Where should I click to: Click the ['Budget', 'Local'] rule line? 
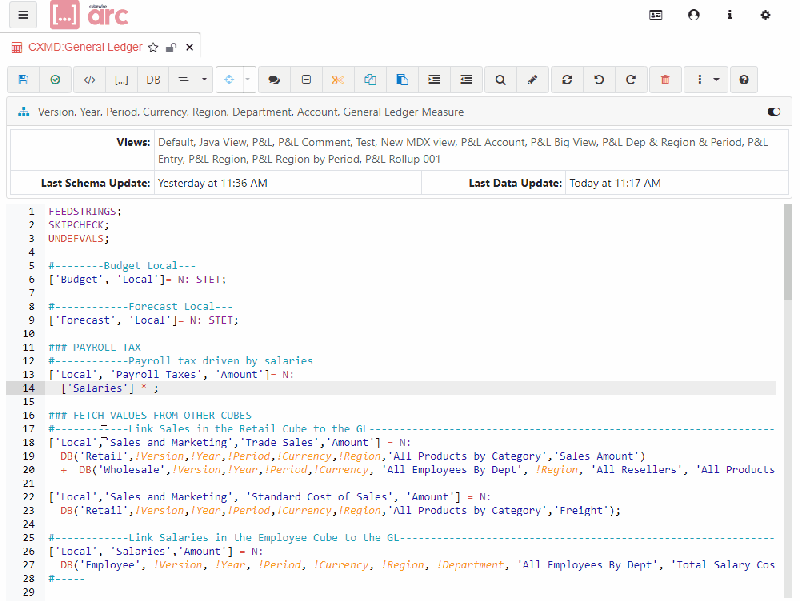pyautogui.click(x=137, y=280)
